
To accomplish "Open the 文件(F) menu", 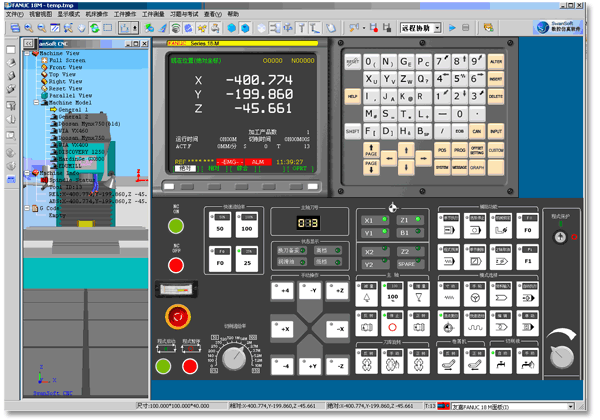I will pyautogui.click(x=14, y=15).
